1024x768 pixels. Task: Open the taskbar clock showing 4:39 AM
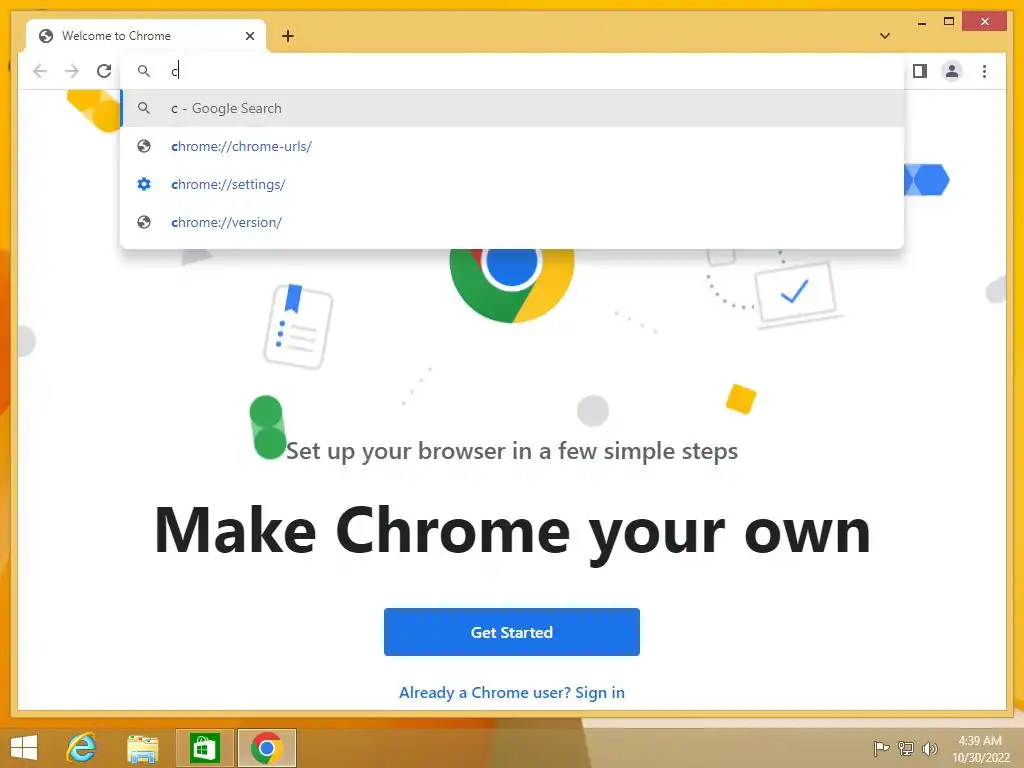(980, 748)
